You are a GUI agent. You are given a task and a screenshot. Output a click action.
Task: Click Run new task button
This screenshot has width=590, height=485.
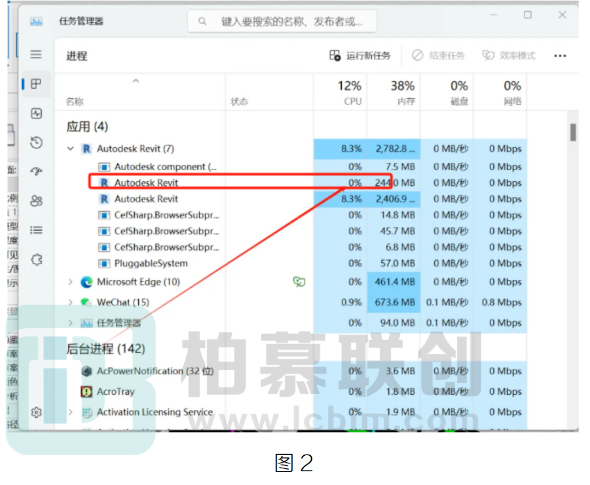[360, 56]
